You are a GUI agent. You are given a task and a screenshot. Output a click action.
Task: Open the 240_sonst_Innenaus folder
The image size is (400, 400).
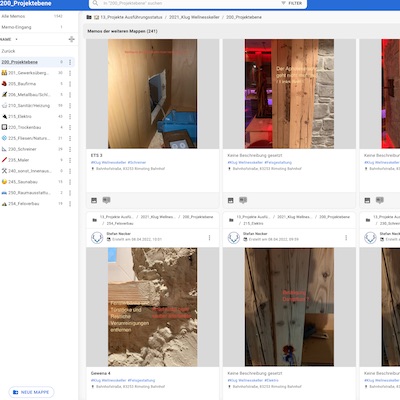point(30,171)
